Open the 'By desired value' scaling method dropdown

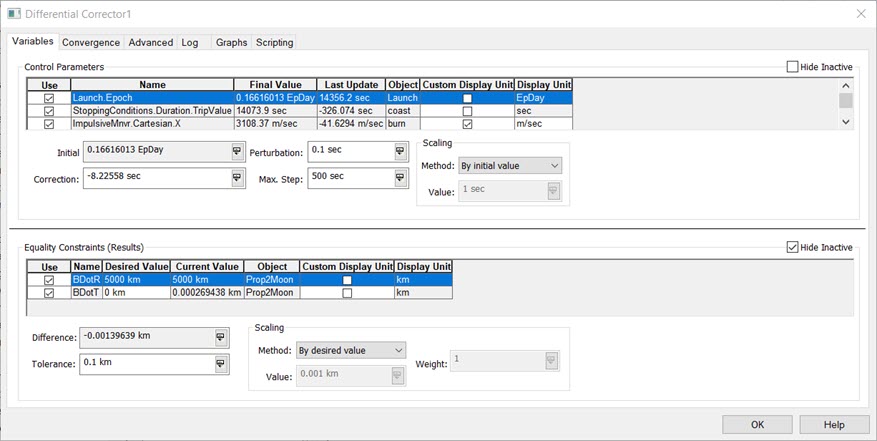pos(350,350)
